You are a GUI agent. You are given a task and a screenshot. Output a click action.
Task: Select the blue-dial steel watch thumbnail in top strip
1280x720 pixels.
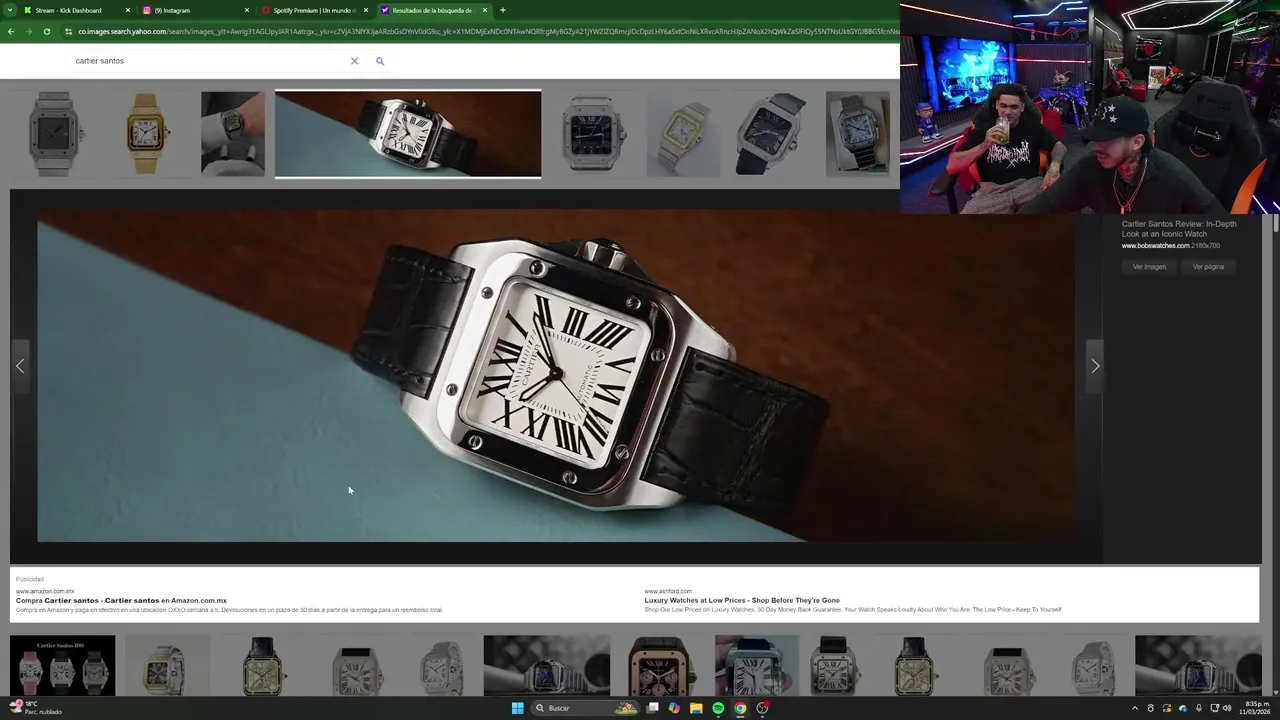point(593,134)
